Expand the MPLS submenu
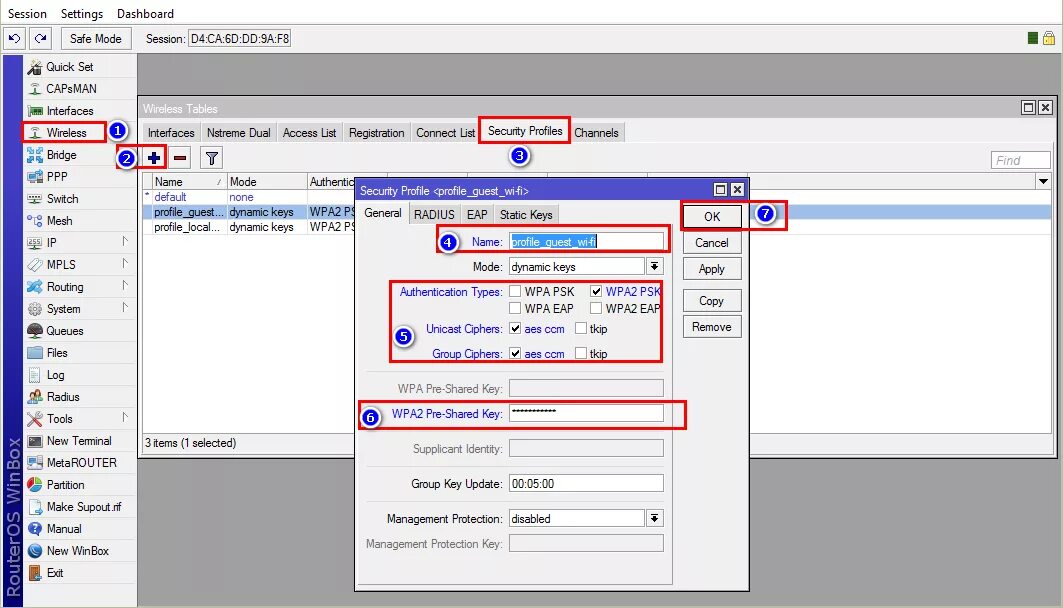 click(x=125, y=263)
